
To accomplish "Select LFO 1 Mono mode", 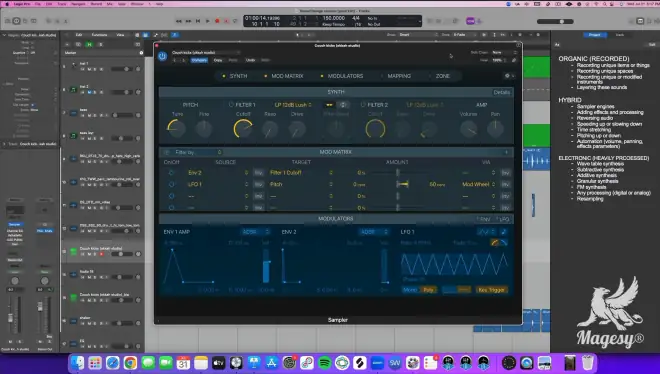I will coord(410,290).
